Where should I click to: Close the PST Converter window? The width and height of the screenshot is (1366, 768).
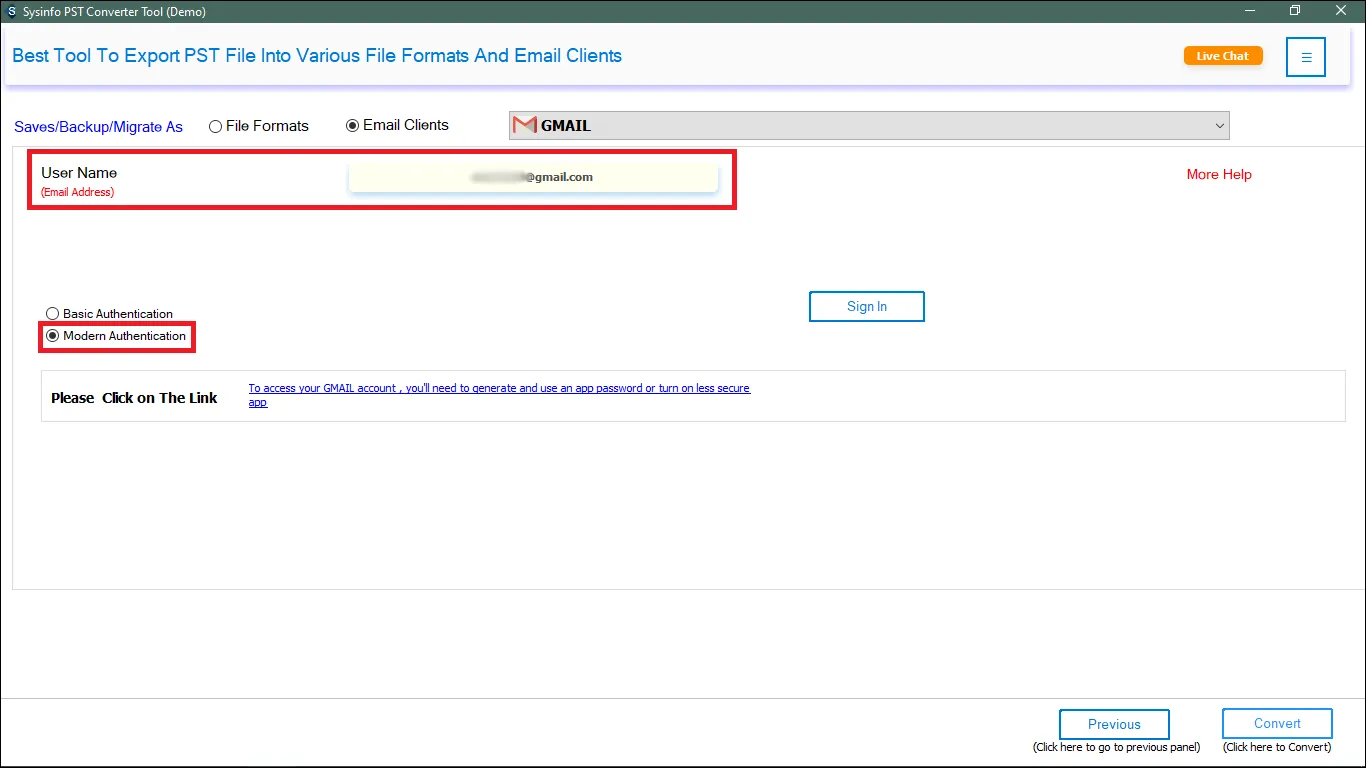[x=1341, y=11]
